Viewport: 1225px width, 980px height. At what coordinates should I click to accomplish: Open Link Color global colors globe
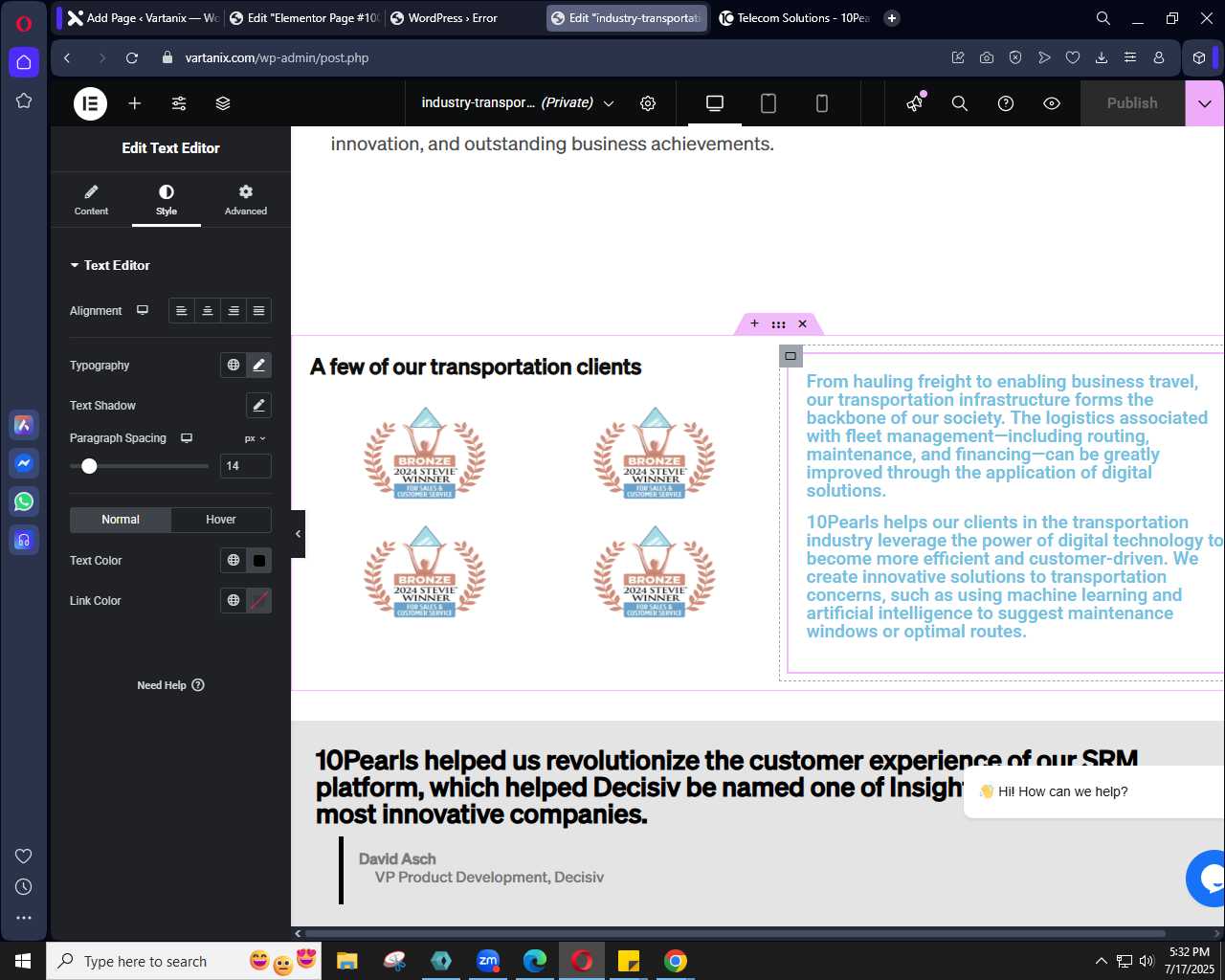[x=234, y=601]
